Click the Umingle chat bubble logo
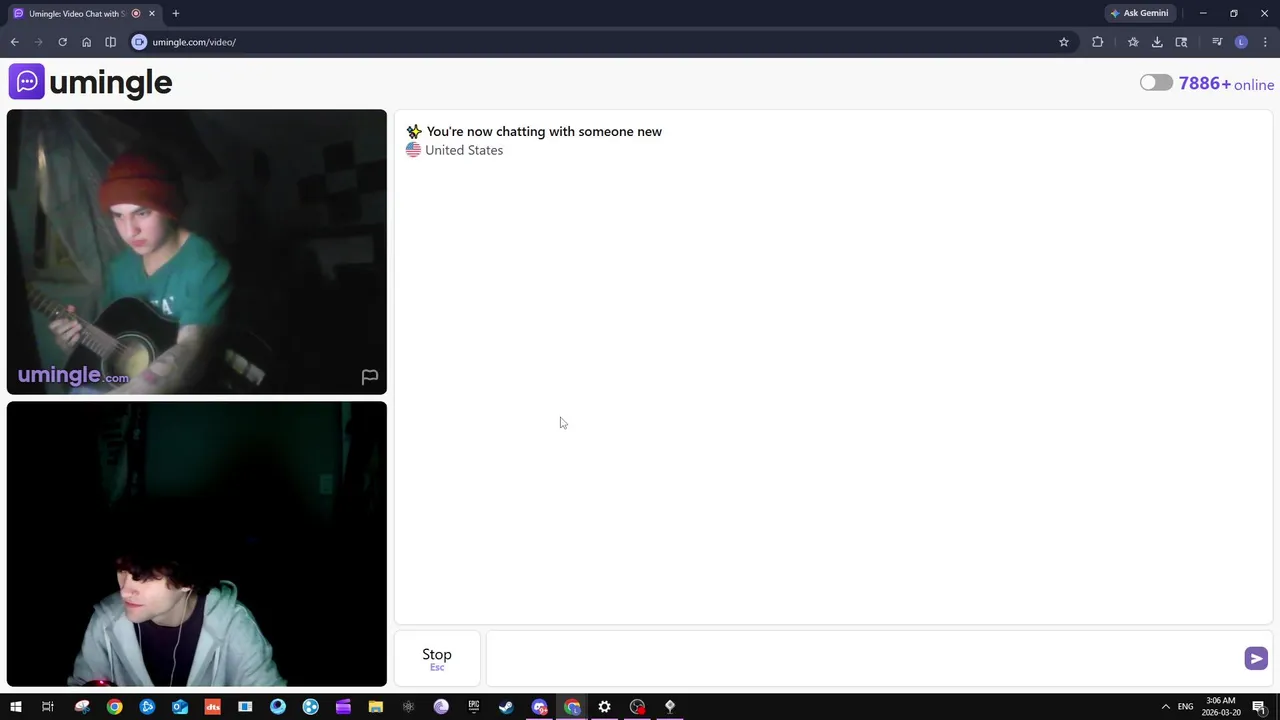The height and width of the screenshot is (720, 1280). (x=27, y=82)
